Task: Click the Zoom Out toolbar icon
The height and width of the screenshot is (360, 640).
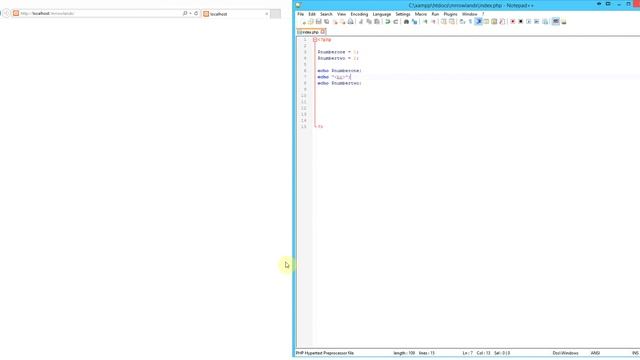Action: pos(433,22)
